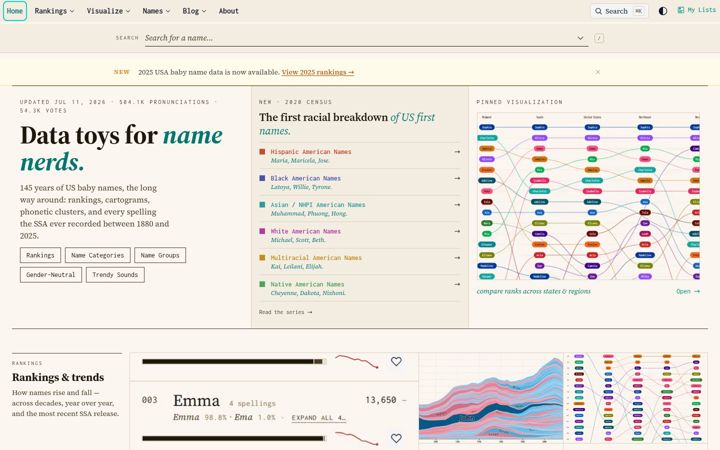This screenshot has width=720, height=450.
Task: Go to the About page
Action: [229, 11]
